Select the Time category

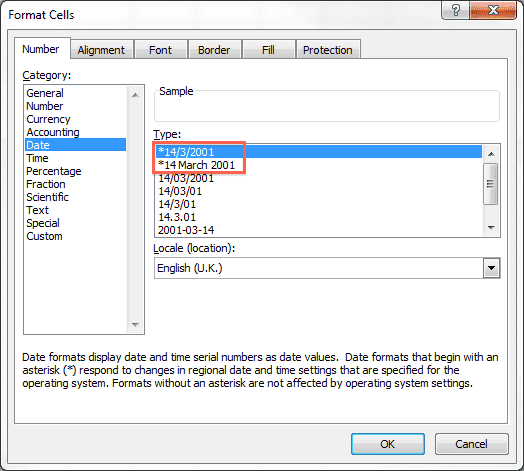pos(76,158)
